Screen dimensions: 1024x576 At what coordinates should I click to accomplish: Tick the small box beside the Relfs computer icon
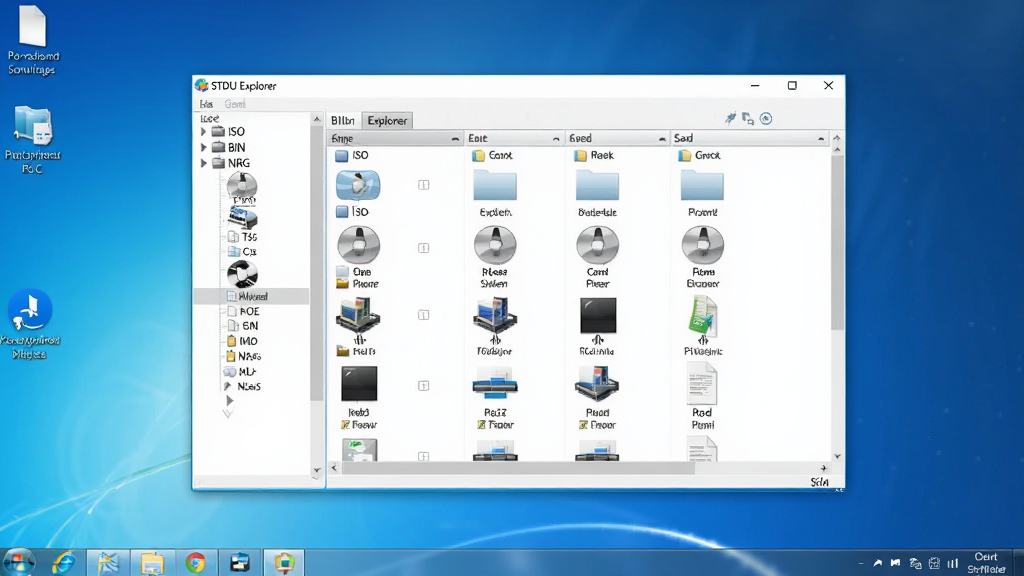point(424,315)
